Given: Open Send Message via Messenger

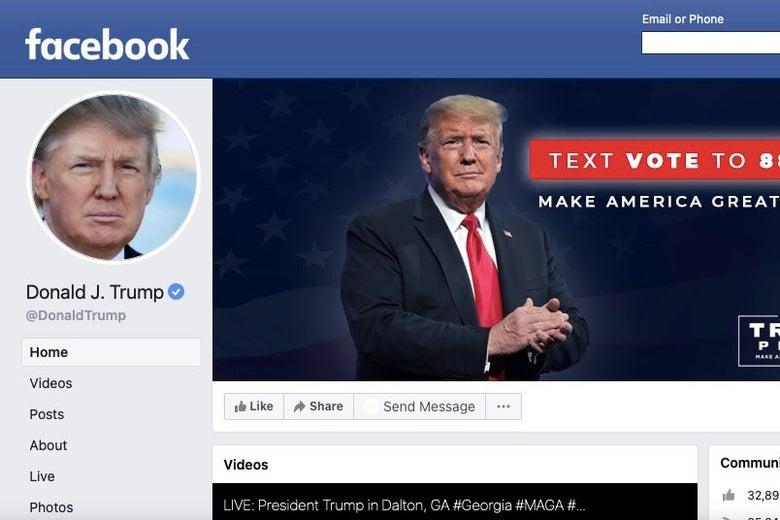Looking at the screenshot, I should pos(419,407).
